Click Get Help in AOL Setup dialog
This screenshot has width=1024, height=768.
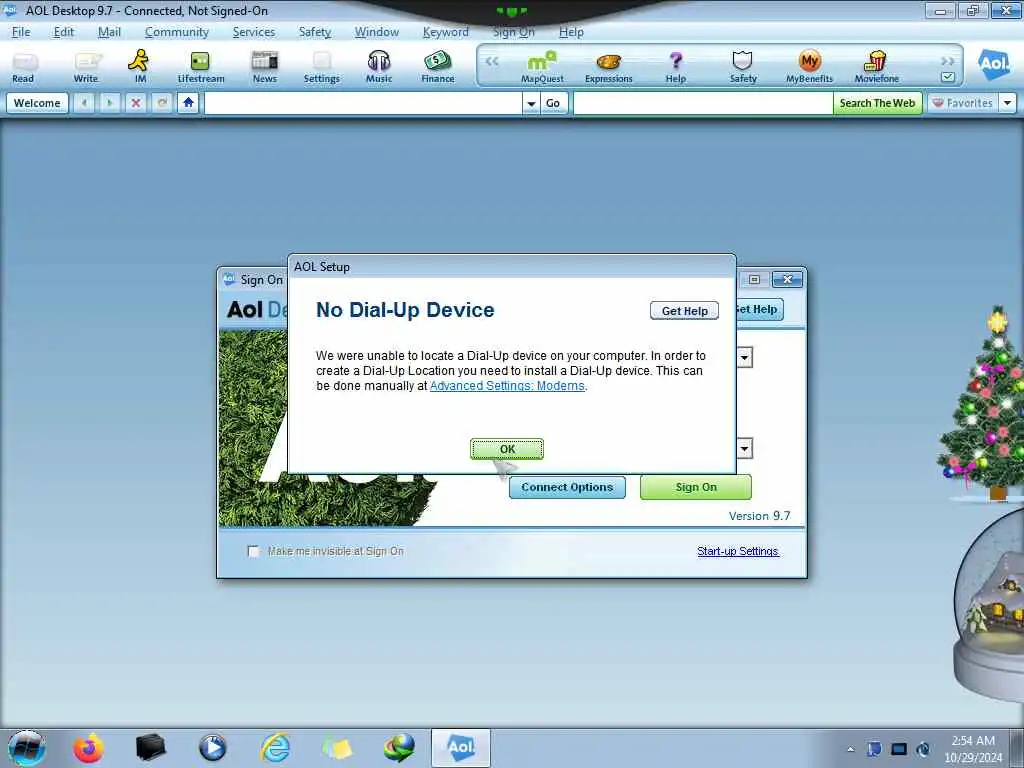(684, 311)
